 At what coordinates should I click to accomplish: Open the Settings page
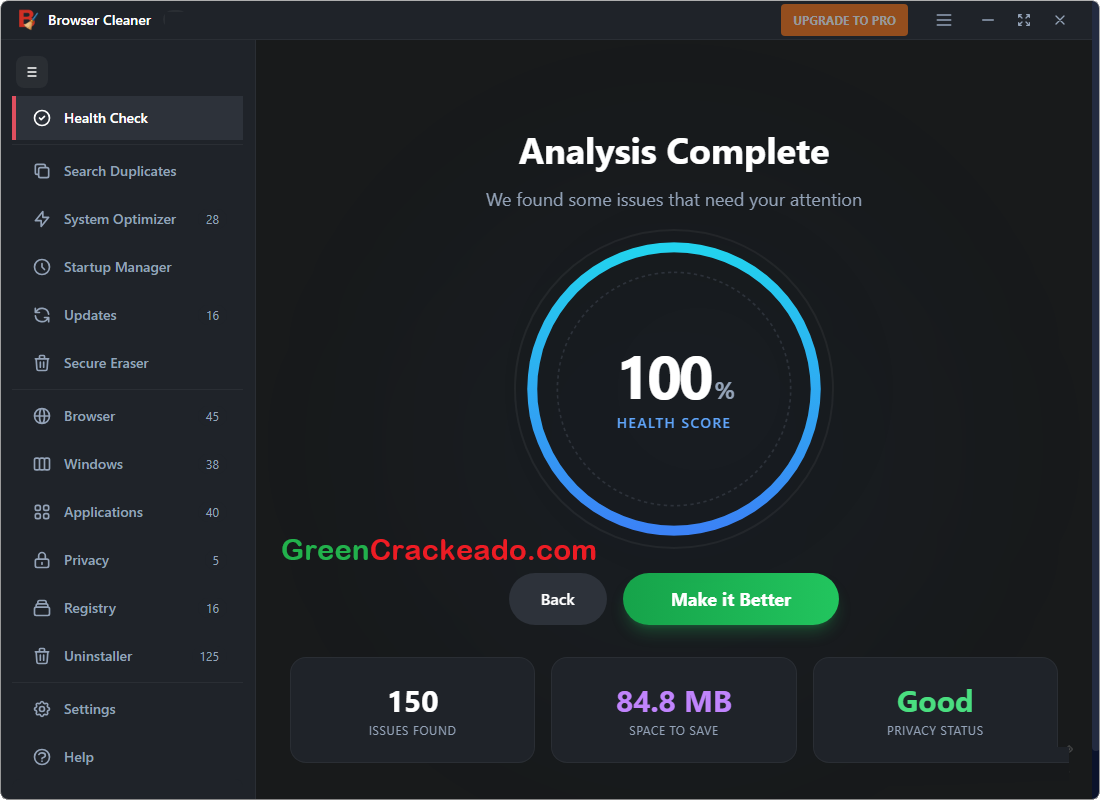click(x=89, y=709)
